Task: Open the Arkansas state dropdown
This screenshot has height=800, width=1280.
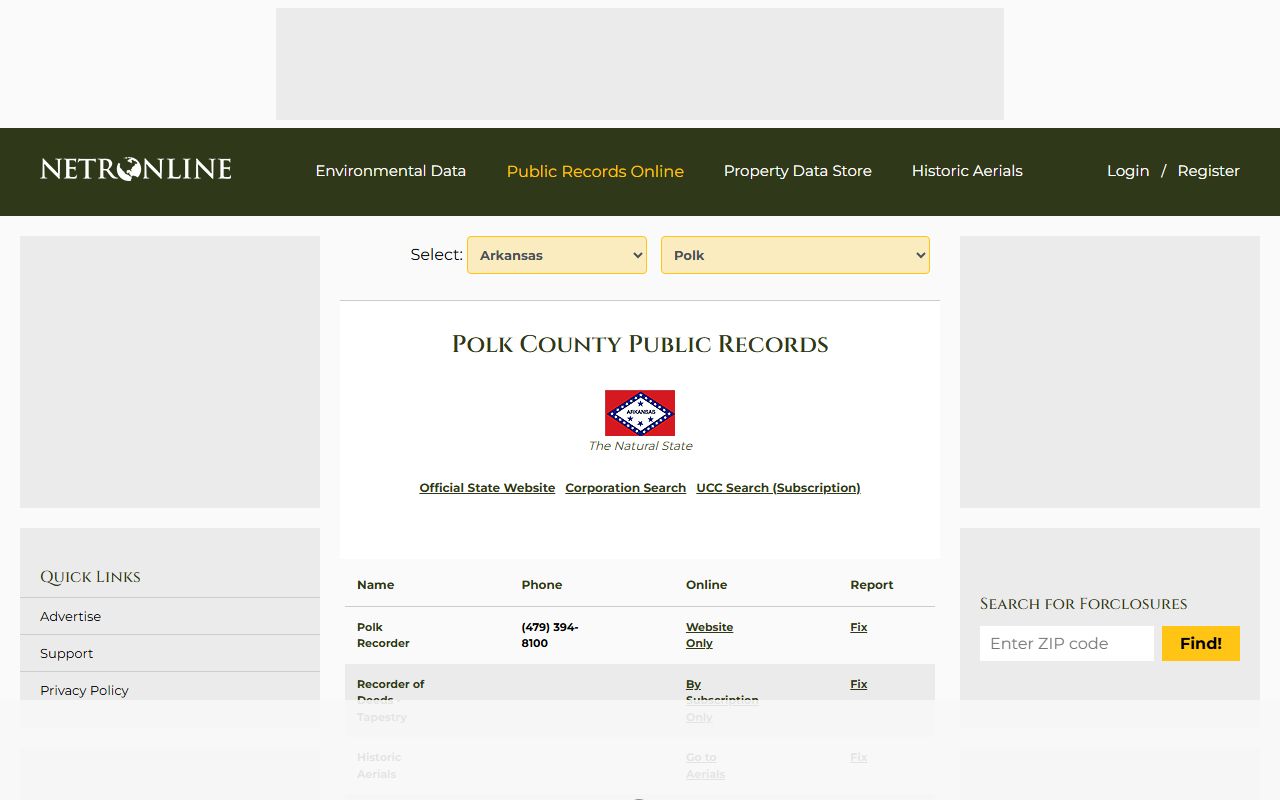Action: tap(557, 255)
